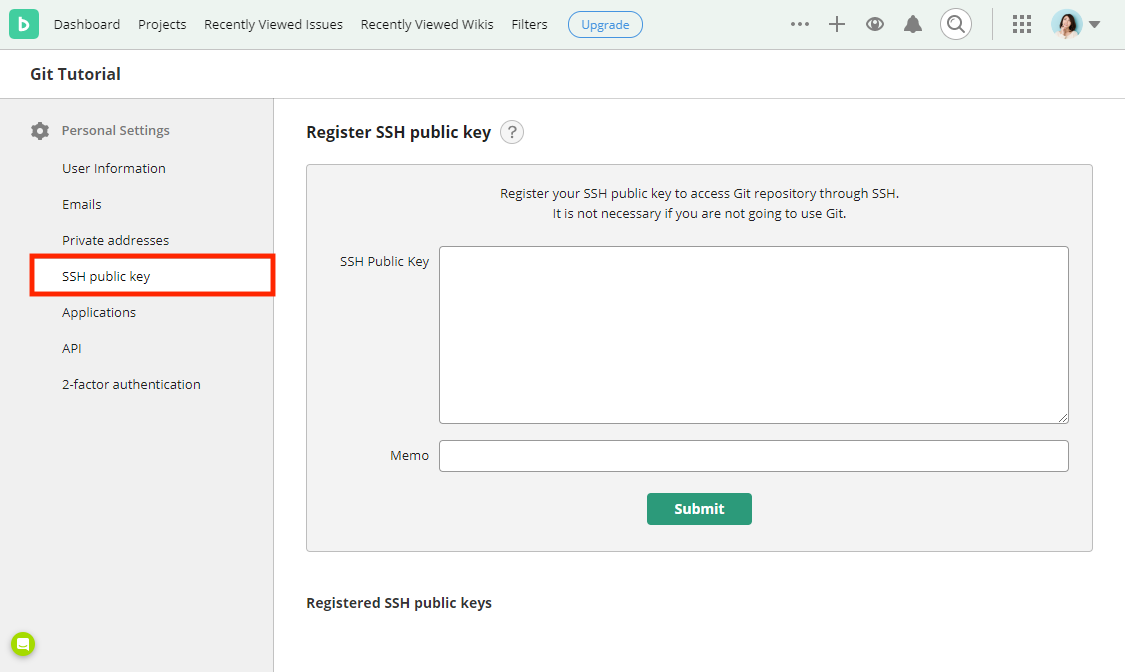This screenshot has width=1125, height=672.
Task: Click the Upgrade button
Action: click(x=606, y=24)
